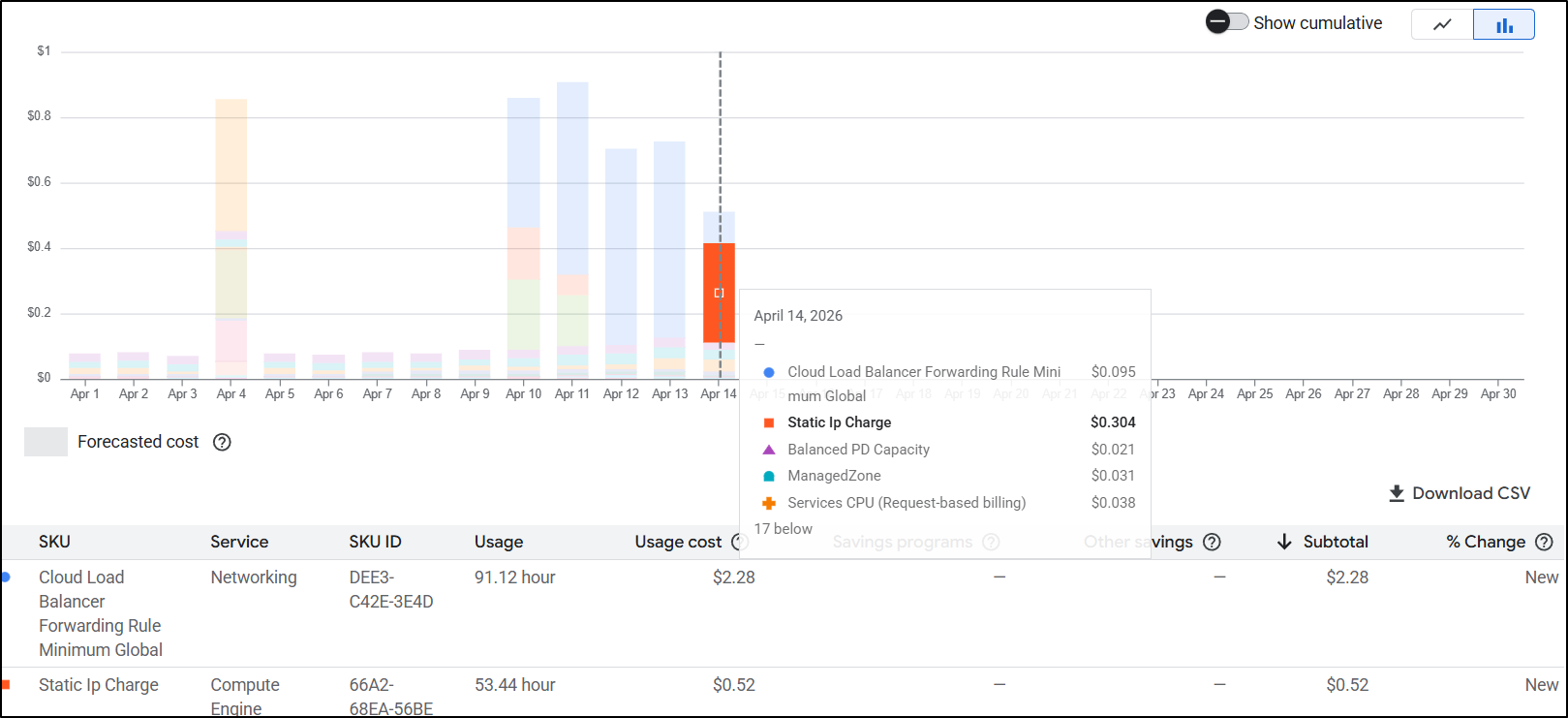Sort by Subtotal column arrow
Viewport: 1568px width, 718px height.
tap(1284, 542)
